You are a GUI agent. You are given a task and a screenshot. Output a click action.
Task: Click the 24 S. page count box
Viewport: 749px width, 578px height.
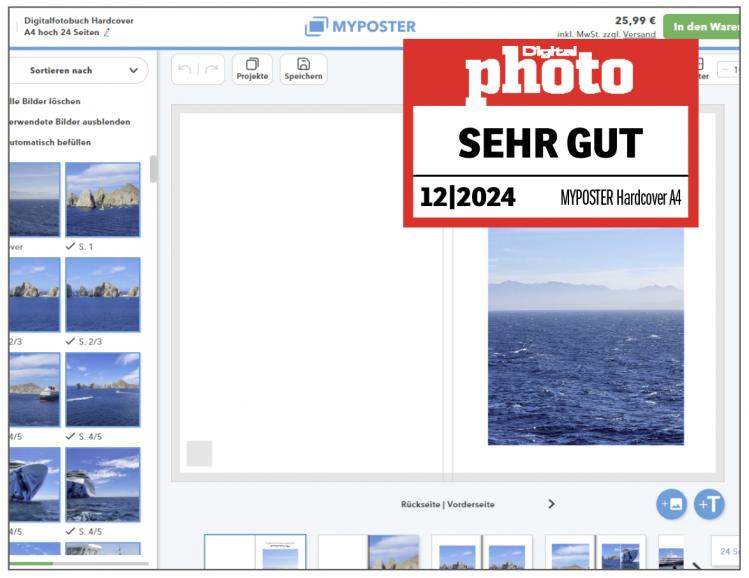point(726,551)
